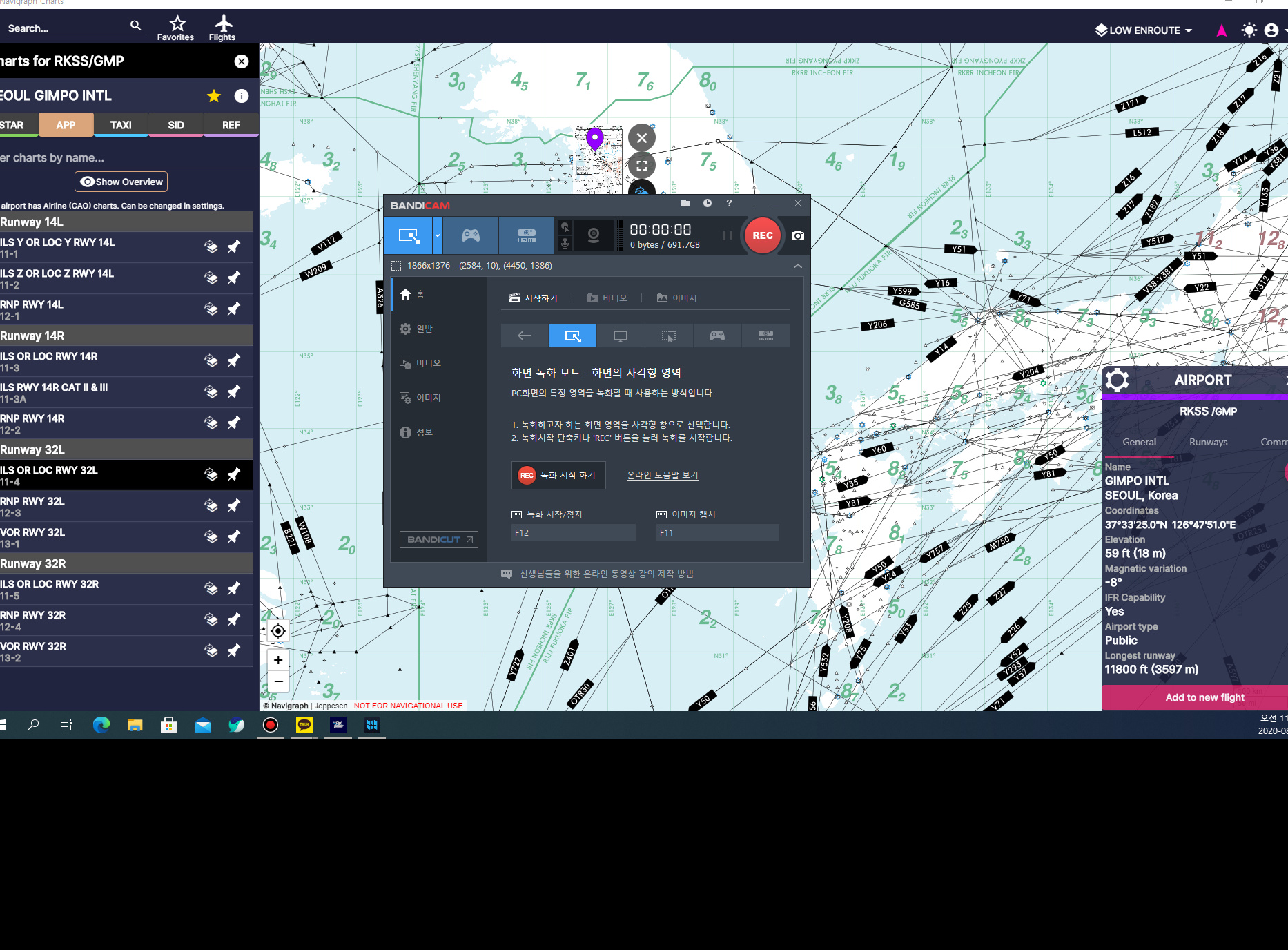Pin the RNP RWY 32R chart
1288x950 pixels.
pyautogui.click(x=234, y=619)
